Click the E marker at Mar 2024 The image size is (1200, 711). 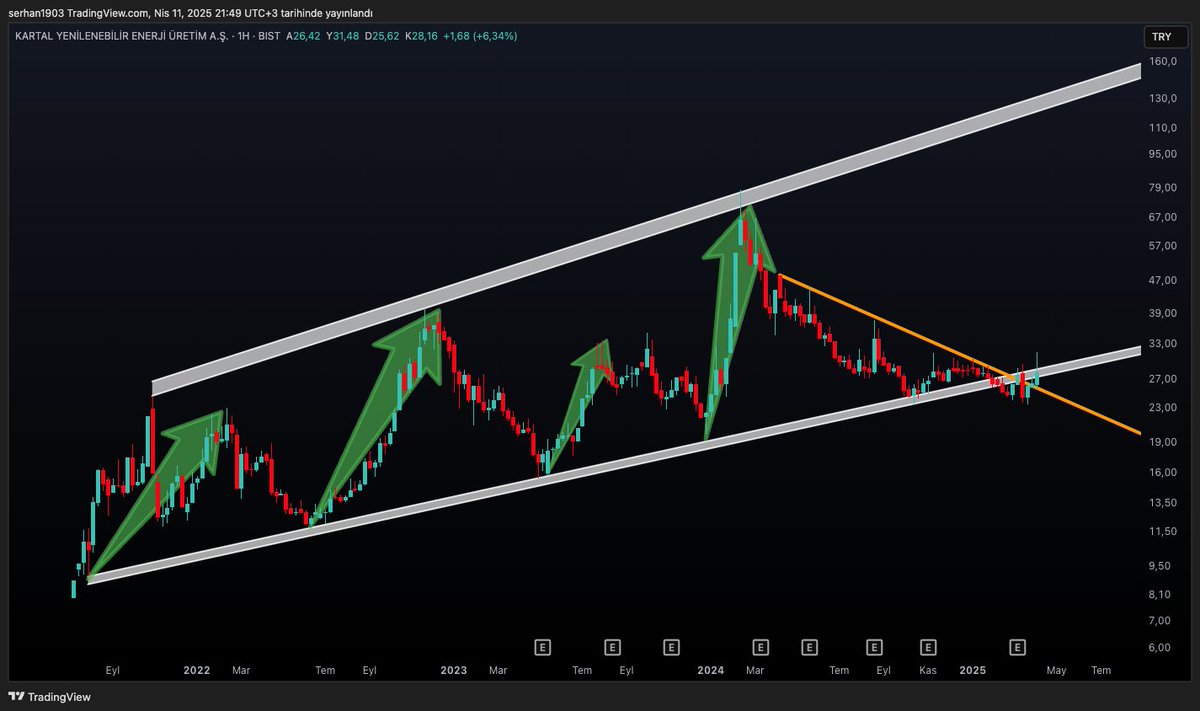[760, 647]
